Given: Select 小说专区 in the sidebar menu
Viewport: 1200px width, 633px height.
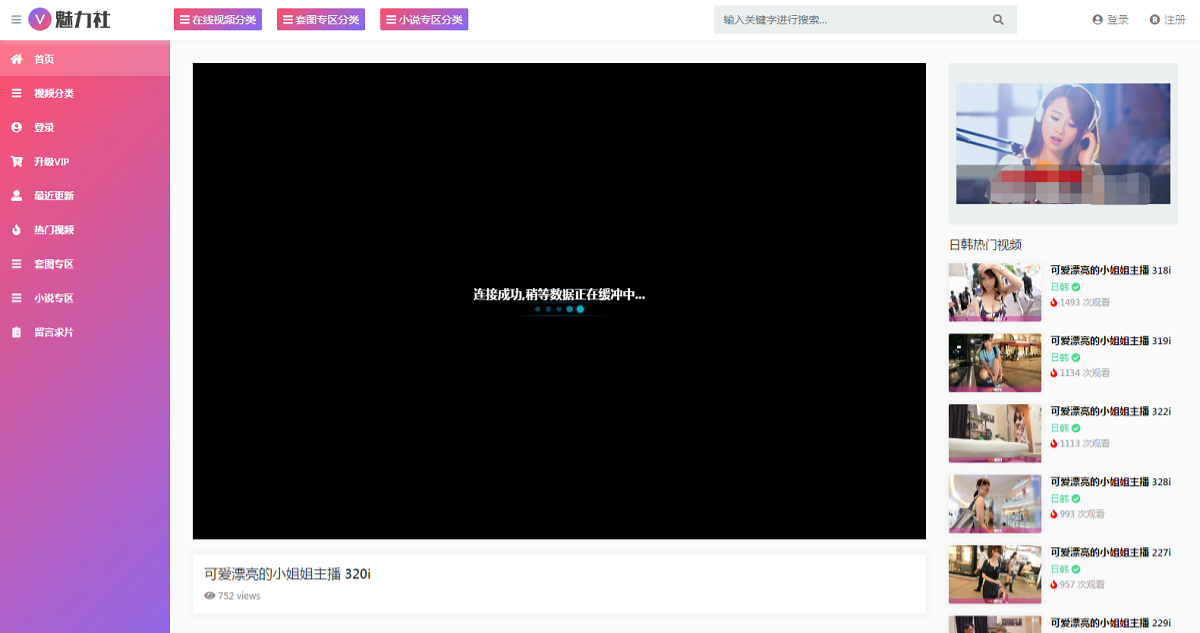Looking at the screenshot, I should (x=53, y=298).
